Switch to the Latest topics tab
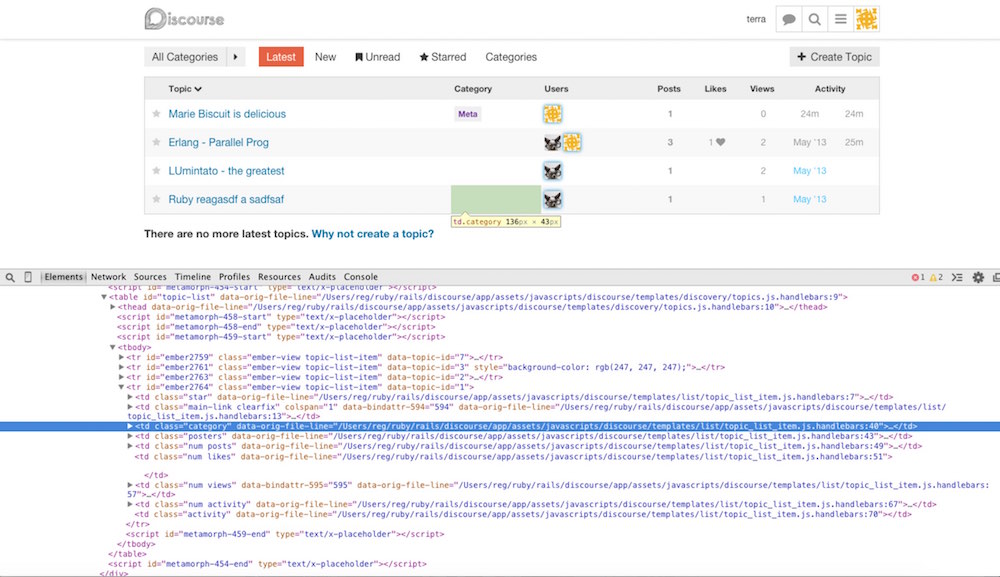The height and width of the screenshot is (577, 1000). click(281, 57)
